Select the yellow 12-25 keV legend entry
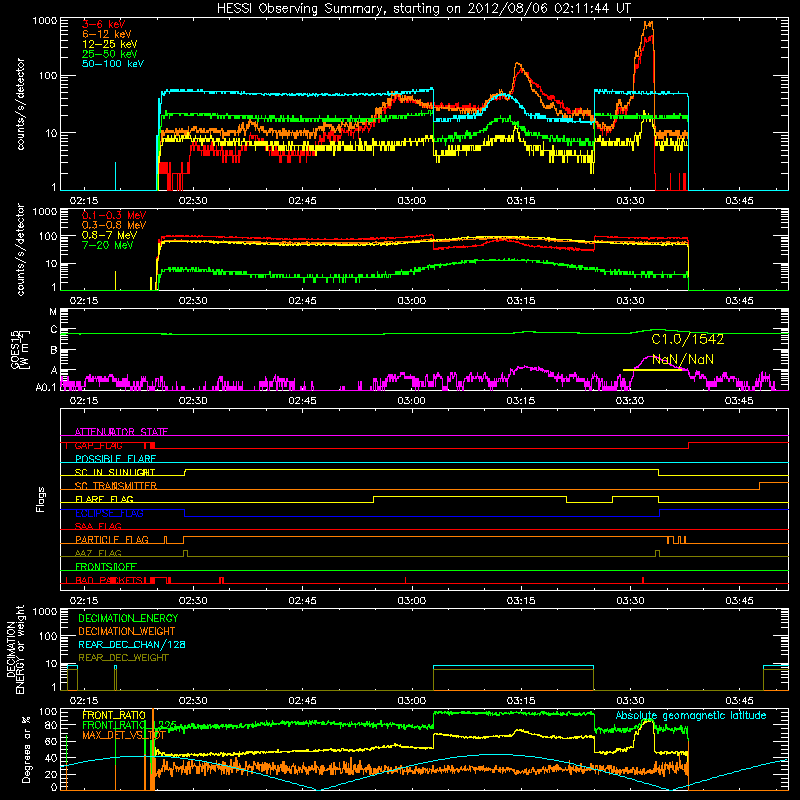 click(110, 44)
